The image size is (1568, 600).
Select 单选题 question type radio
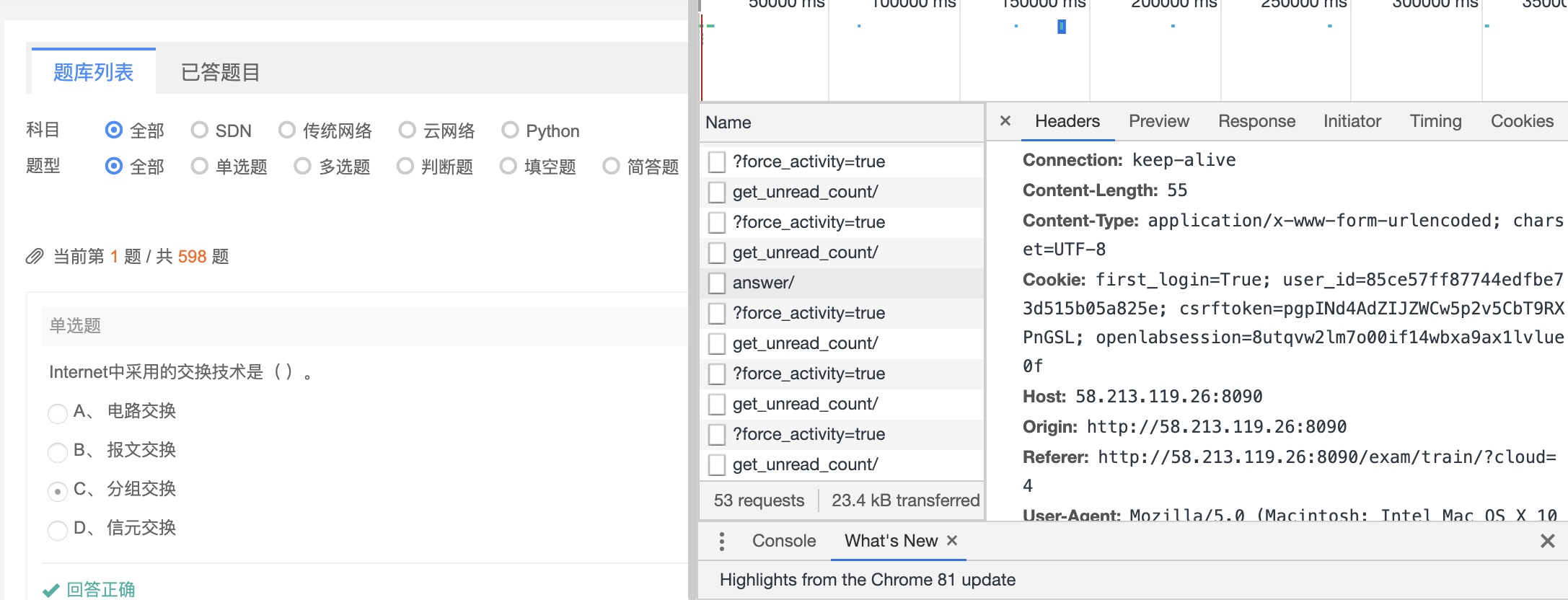tap(200, 166)
